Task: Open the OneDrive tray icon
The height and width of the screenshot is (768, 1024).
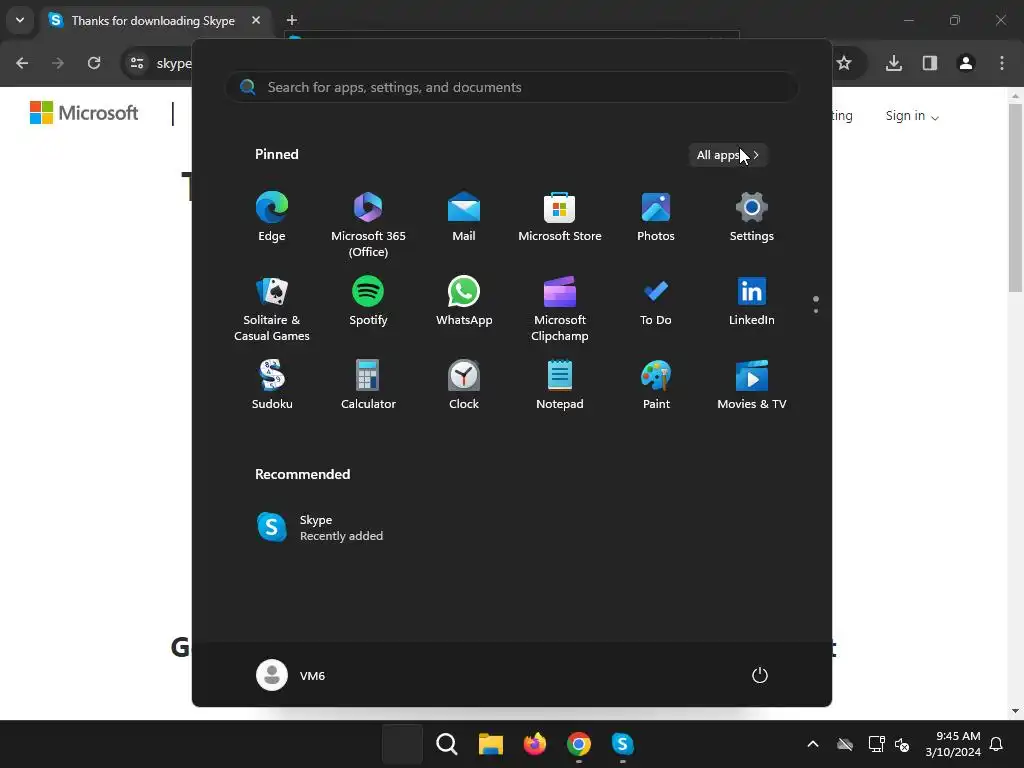Action: [845, 744]
